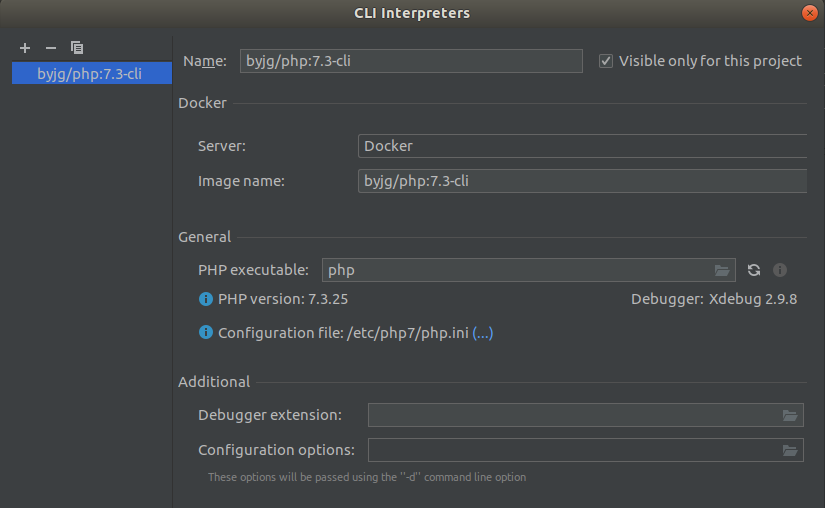Click the remove interpreter minus icon
The image size is (825, 508).
point(51,48)
